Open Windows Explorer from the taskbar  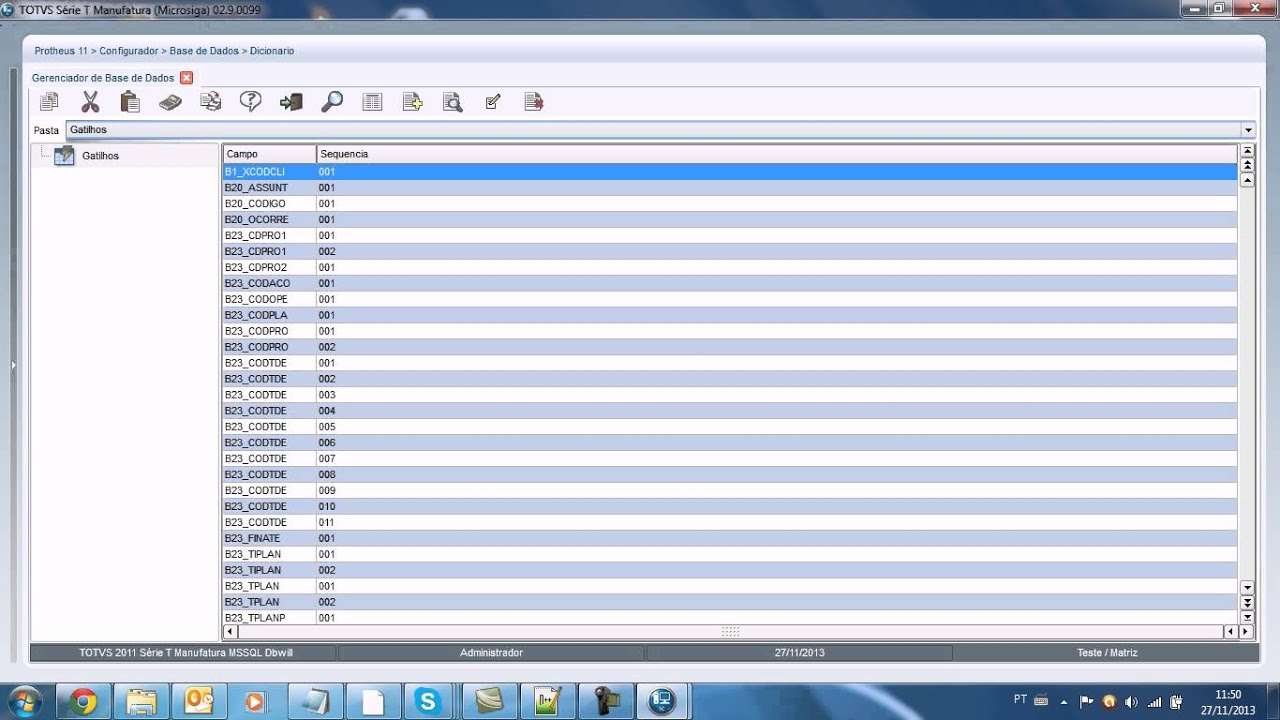coord(141,701)
